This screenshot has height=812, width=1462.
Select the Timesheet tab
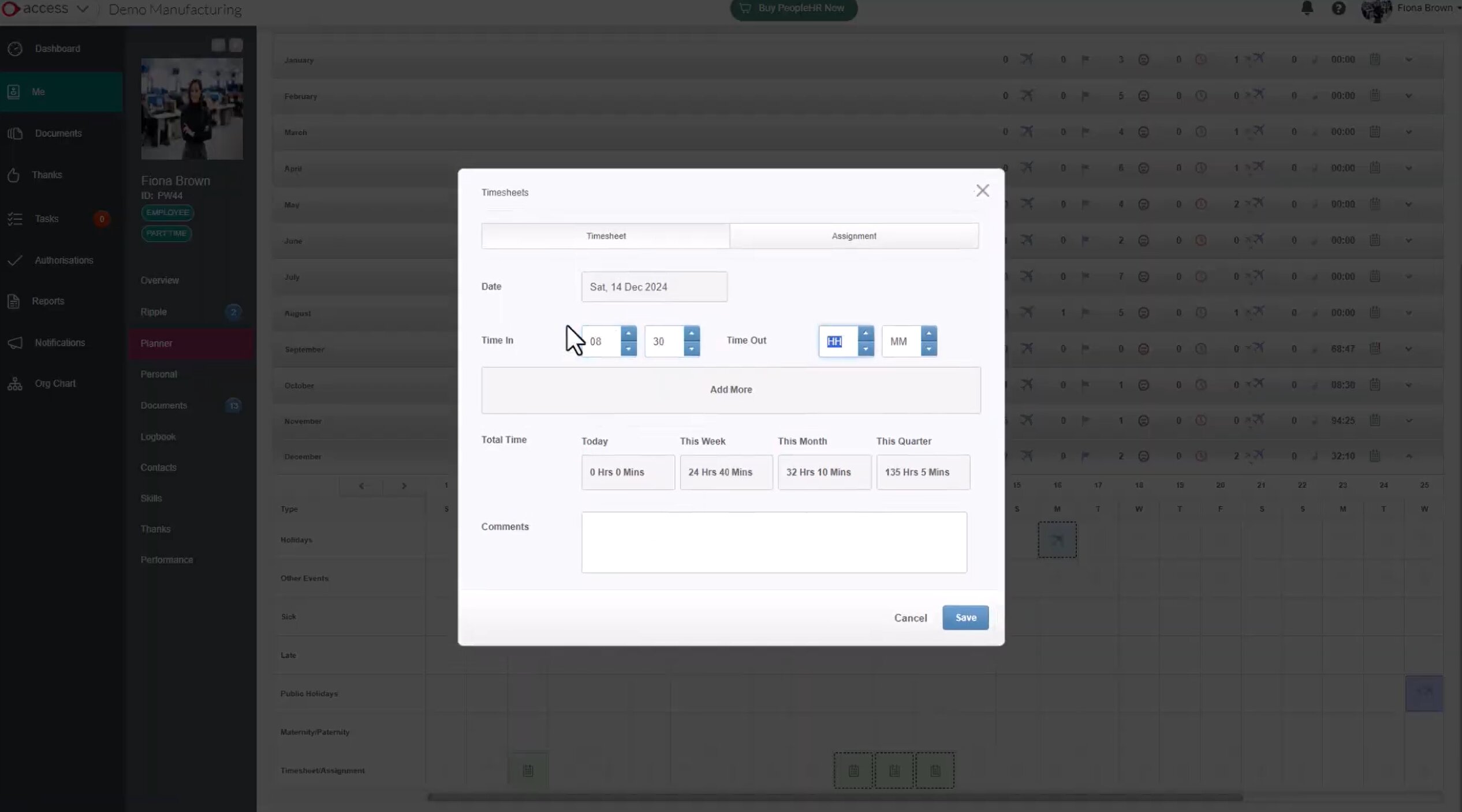tap(606, 236)
